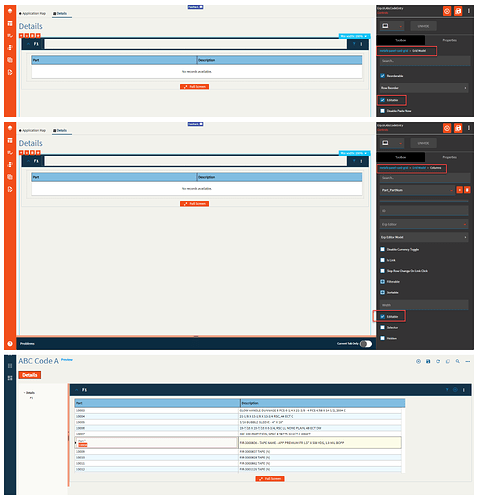Click the delete column button beside Part_PartNum
479x500 pixels.
click(467, 190)
